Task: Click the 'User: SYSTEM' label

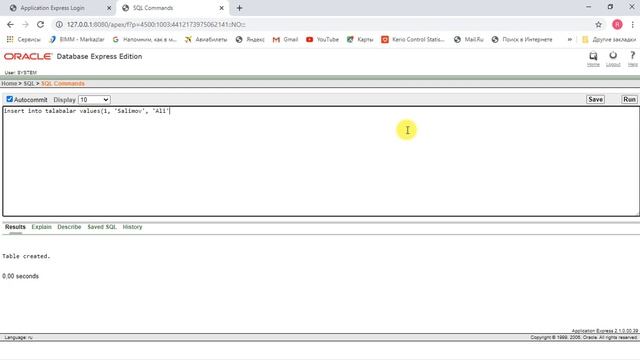Action: tap(20, 73)
